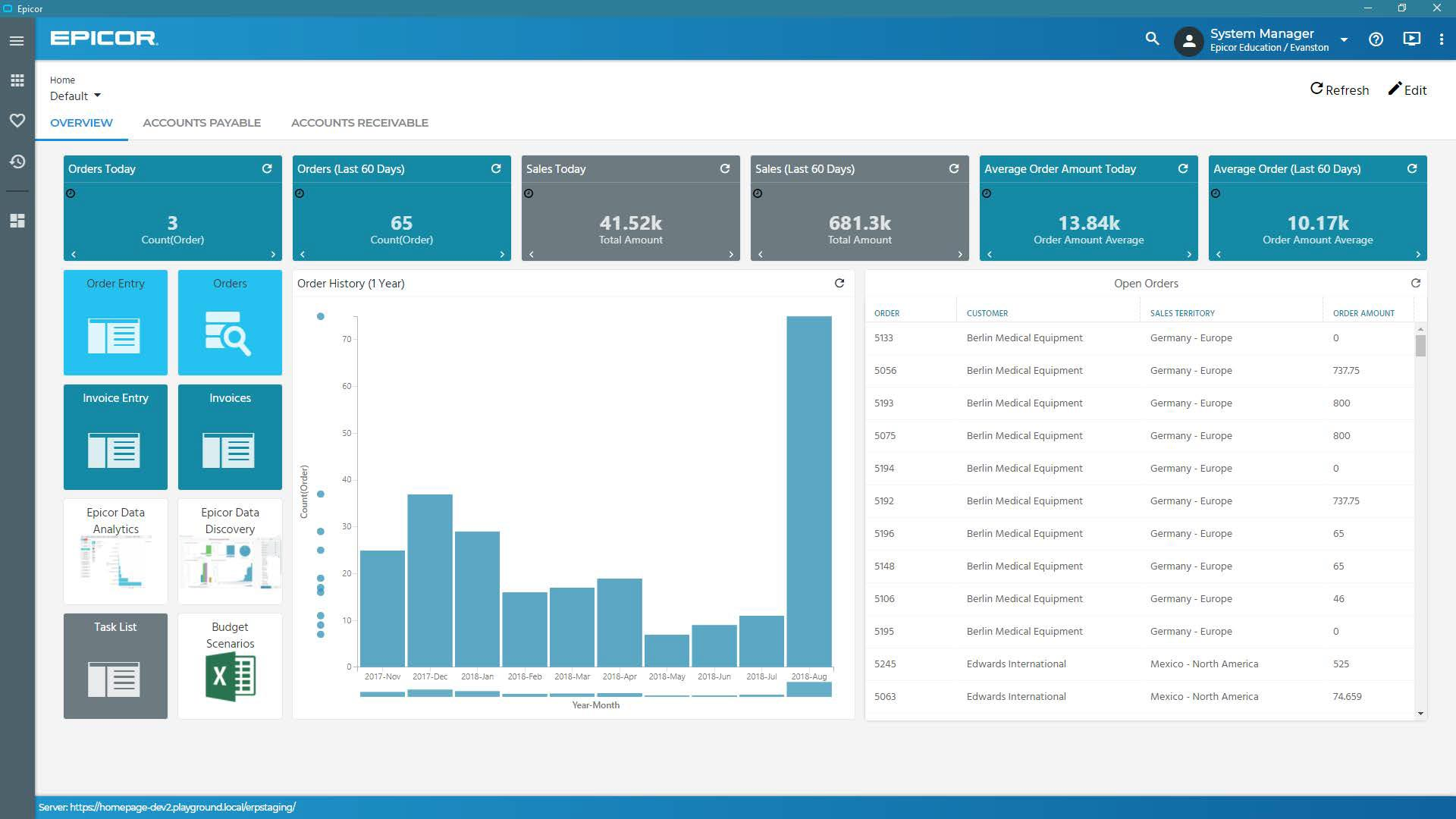The image size is (1456, 819).
Task: Click the Refresh button at top right
Action: tap(1339, 89)
